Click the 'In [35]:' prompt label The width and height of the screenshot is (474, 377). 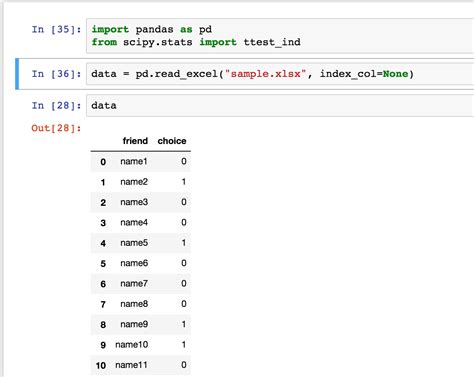(x=56, y=29)
